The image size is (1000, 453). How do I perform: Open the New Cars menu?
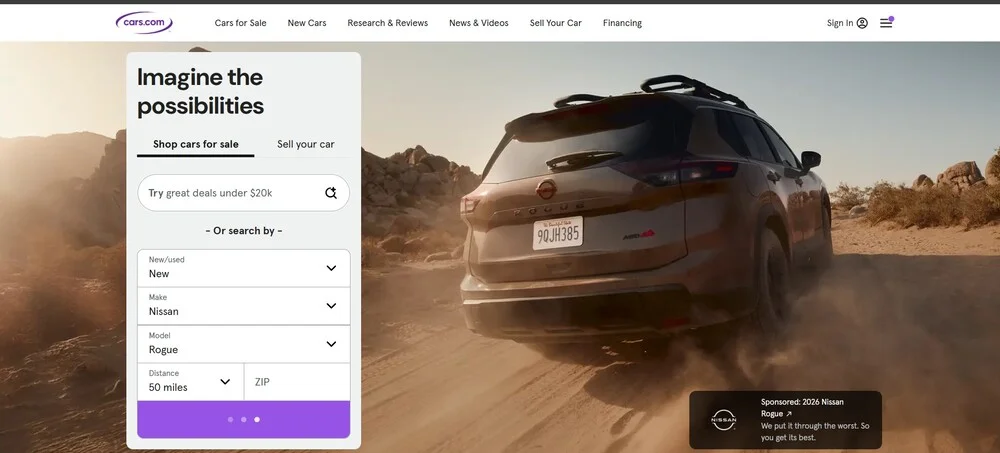pyautogui.click(x=307, y=23)
